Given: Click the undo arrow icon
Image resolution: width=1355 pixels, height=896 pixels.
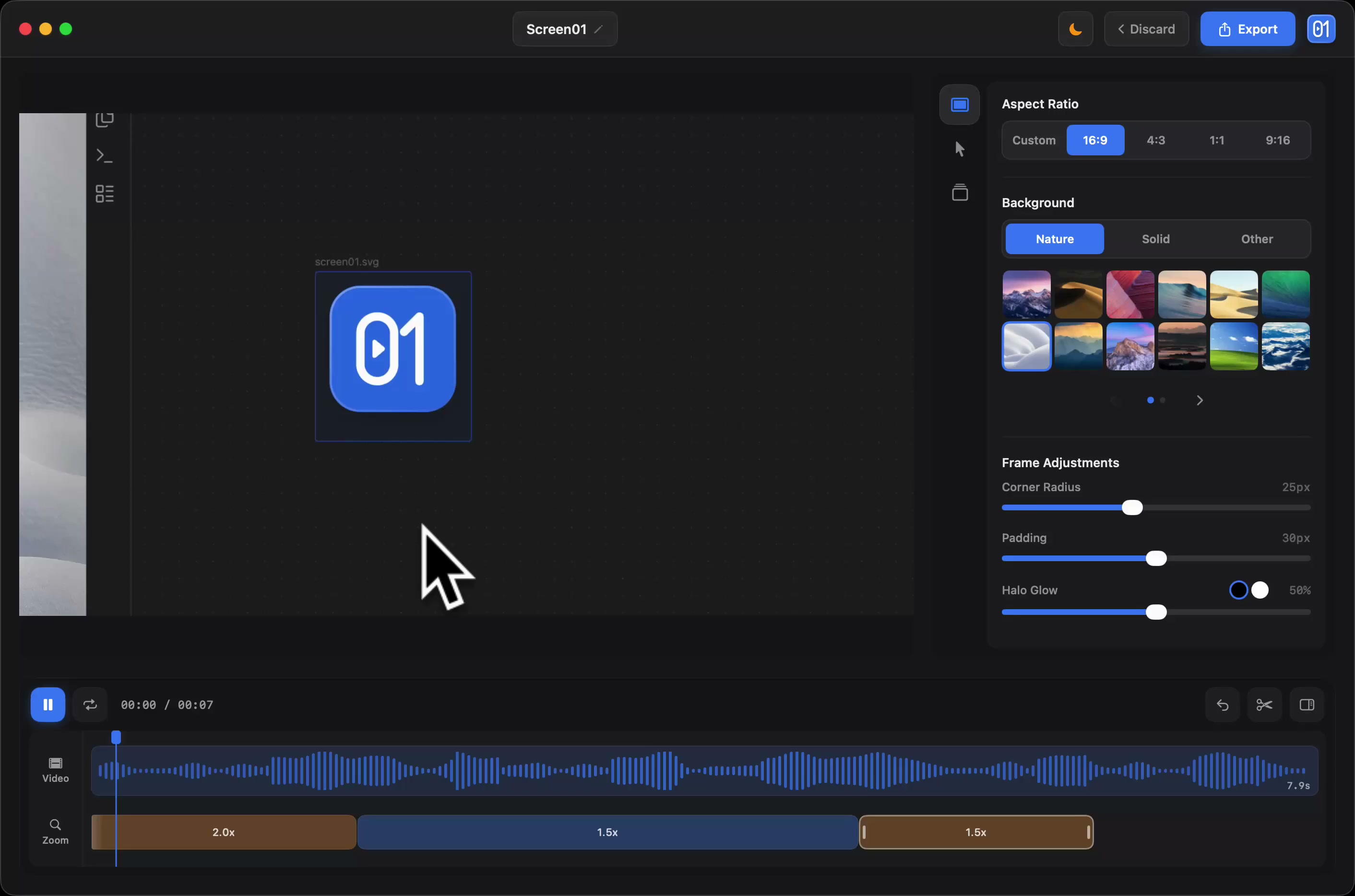Looking at the screenshot, I should (x=1223, y=705).
